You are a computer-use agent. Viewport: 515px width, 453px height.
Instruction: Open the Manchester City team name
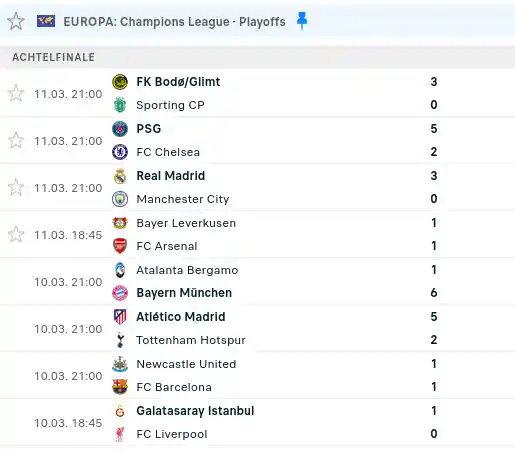[183, 199]
